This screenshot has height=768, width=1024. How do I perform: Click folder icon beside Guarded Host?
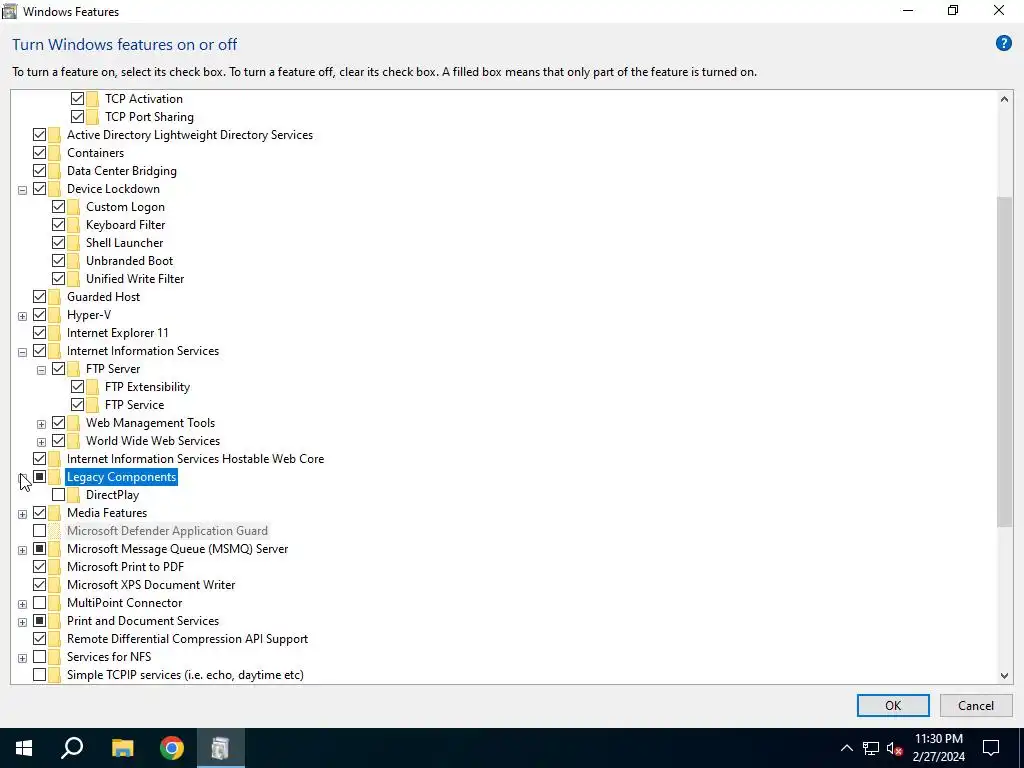click(55, 297)
